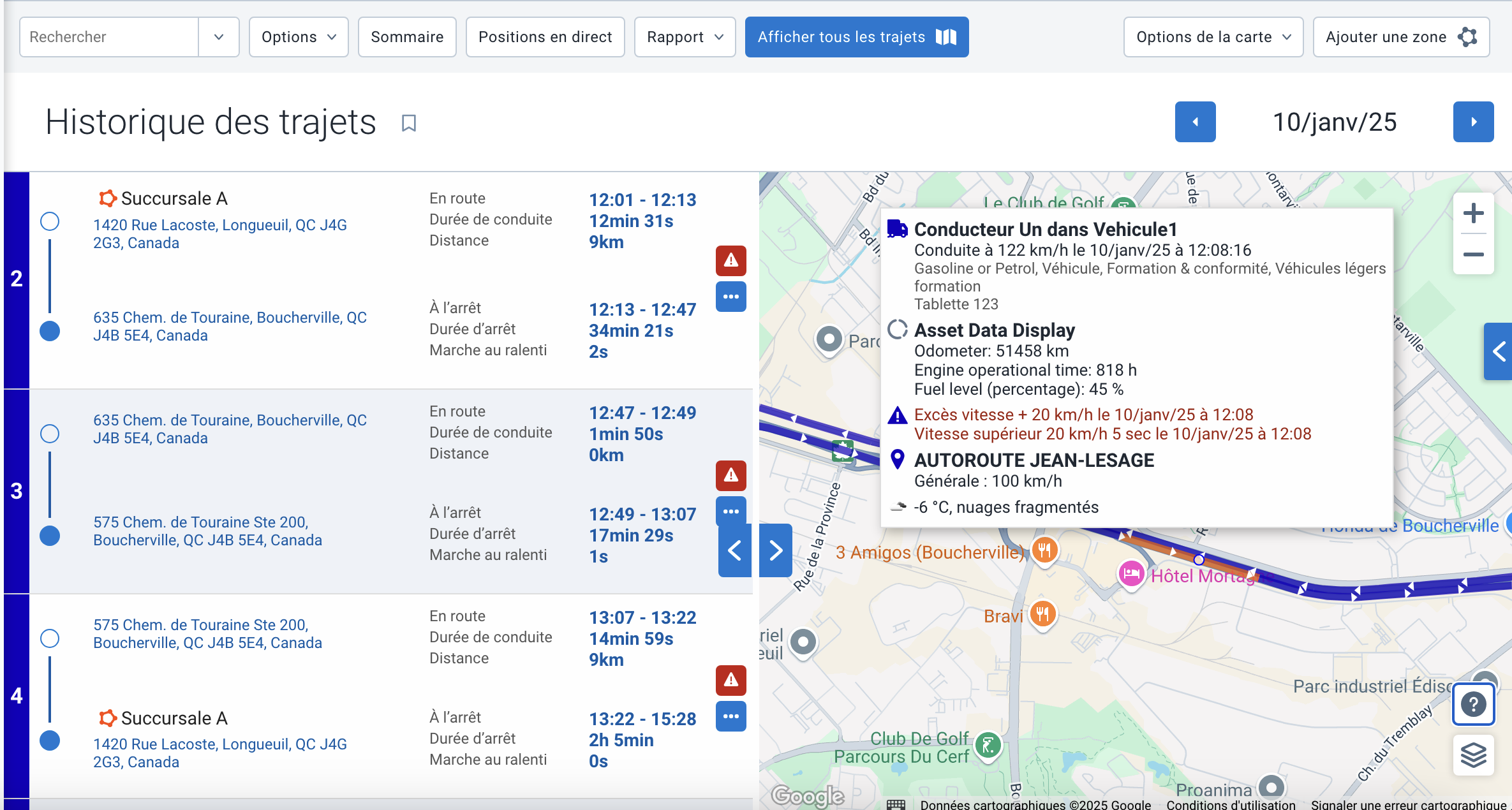Open Positions en direct
The image size is (1512, 810).
tap(545, 37)
